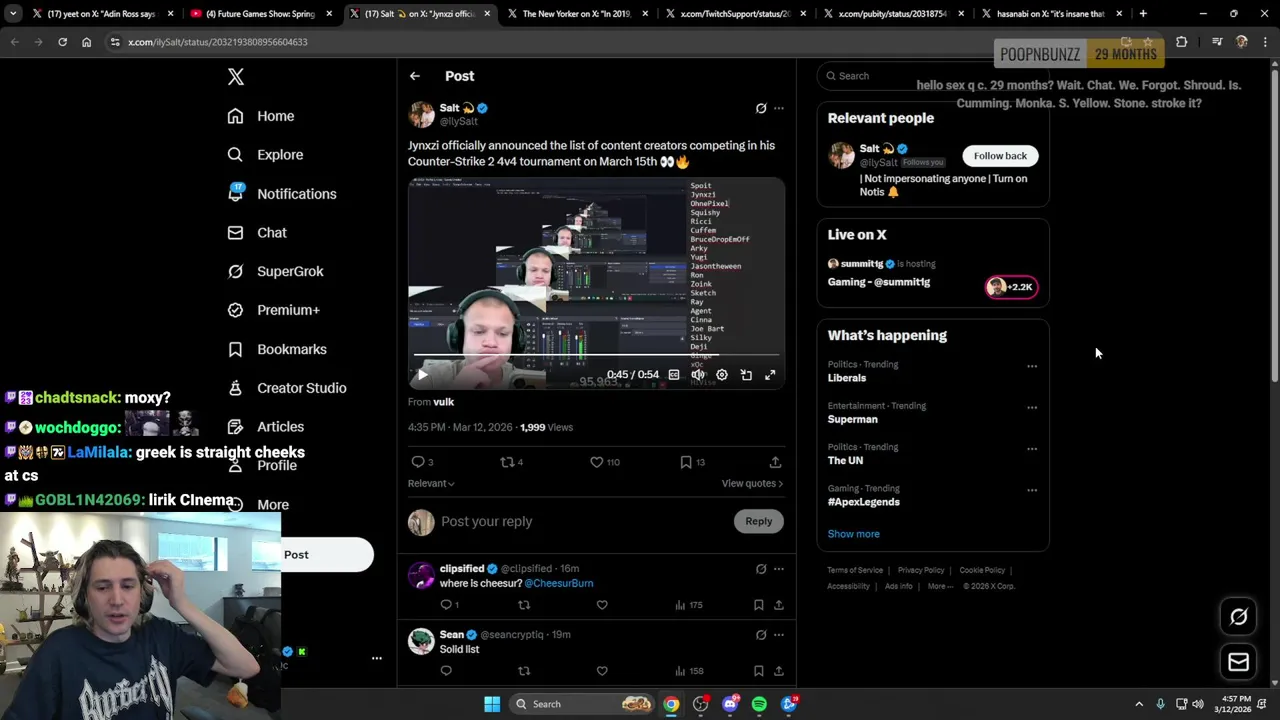Open Home in the X sidebar
The image size is (1280, 720).
point(261,116)
